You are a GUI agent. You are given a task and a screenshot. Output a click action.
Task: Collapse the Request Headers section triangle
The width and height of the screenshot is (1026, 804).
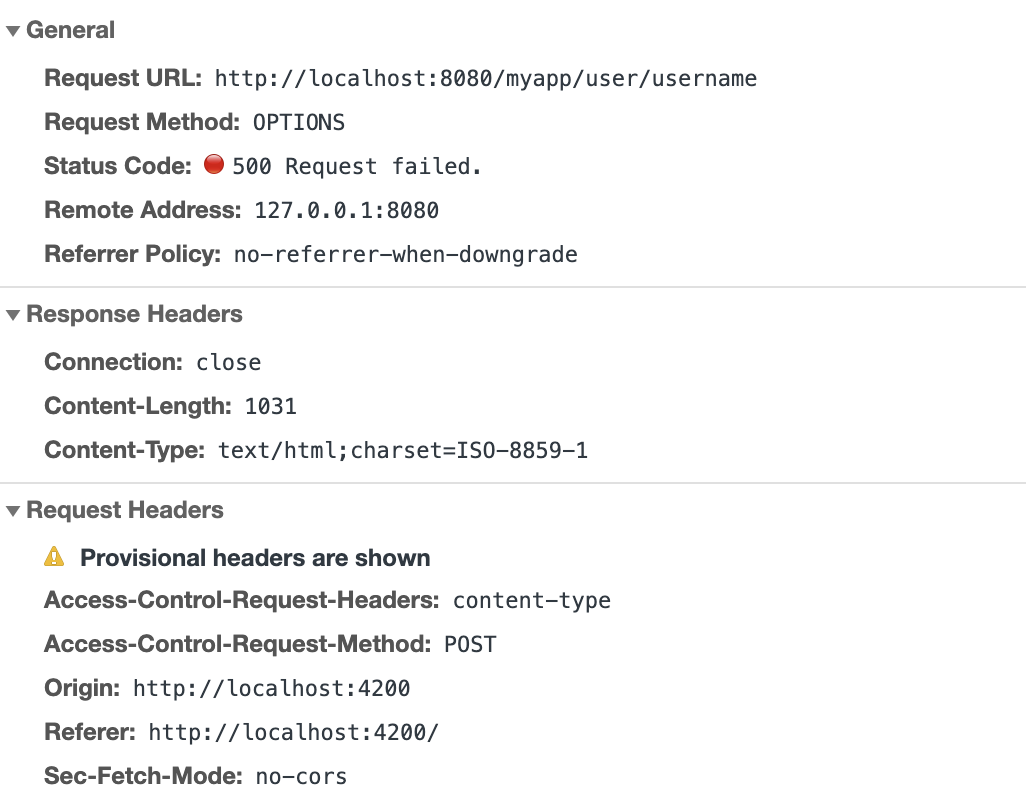click(13, 511)
